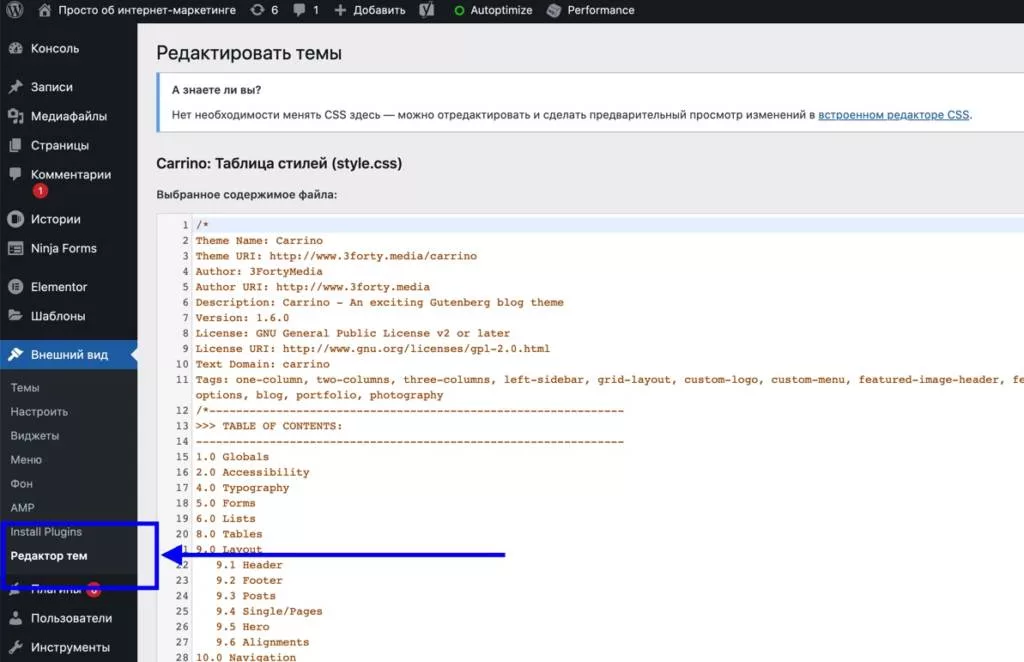Click the Author: 3FortyMedia code line
Viewport: 1024px width, 662px height.
point(259,272)
